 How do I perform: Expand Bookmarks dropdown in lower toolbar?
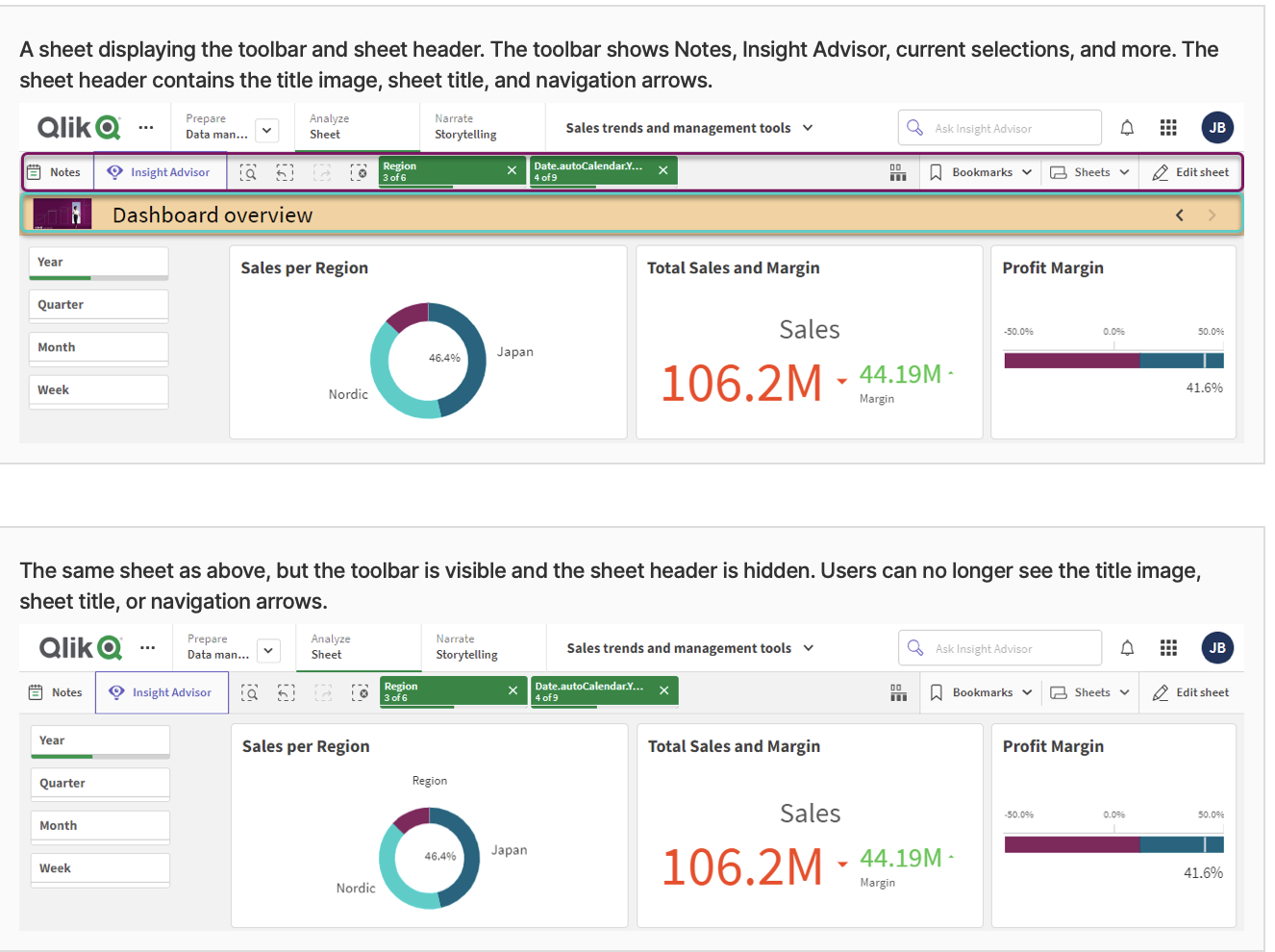[980, 692]
